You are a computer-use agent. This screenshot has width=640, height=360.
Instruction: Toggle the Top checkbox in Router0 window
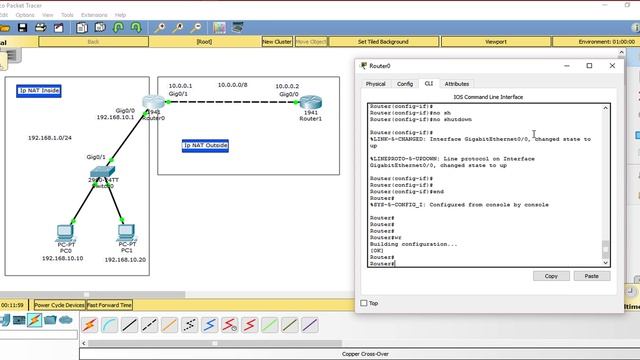pyautogui.click(x=364, y=303)
